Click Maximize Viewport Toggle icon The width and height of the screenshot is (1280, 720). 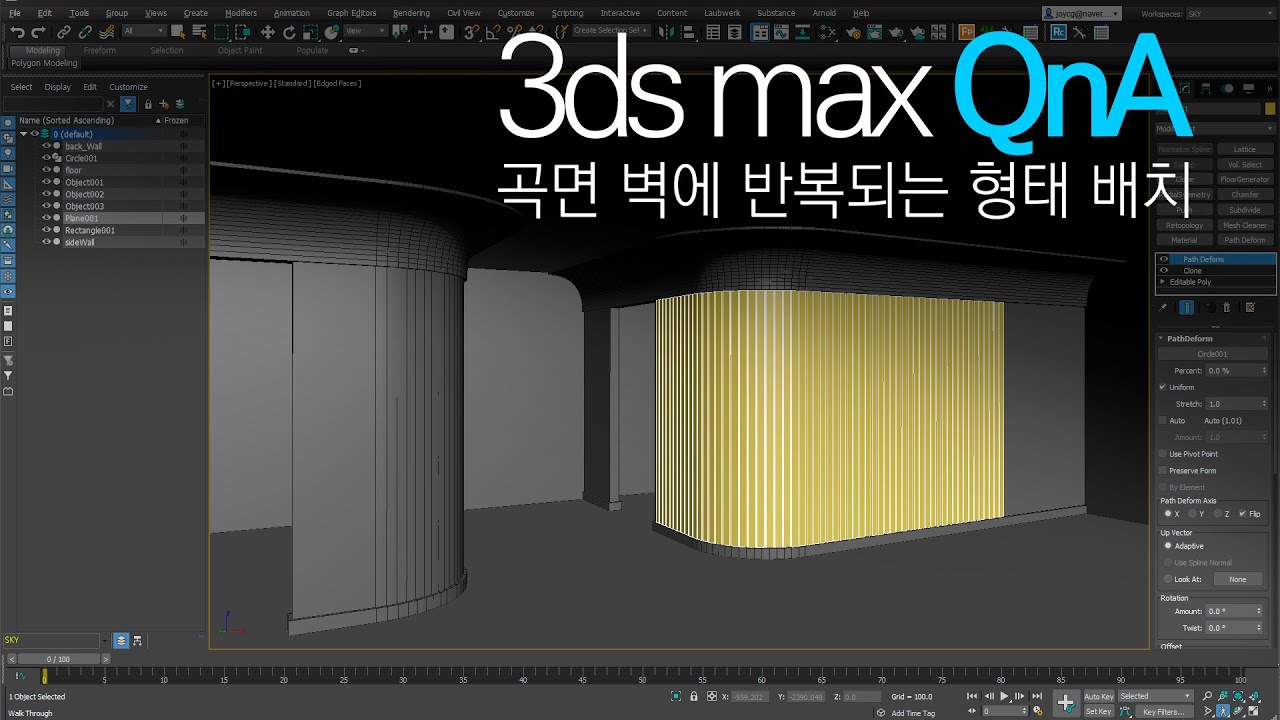tap(1254, 712)
